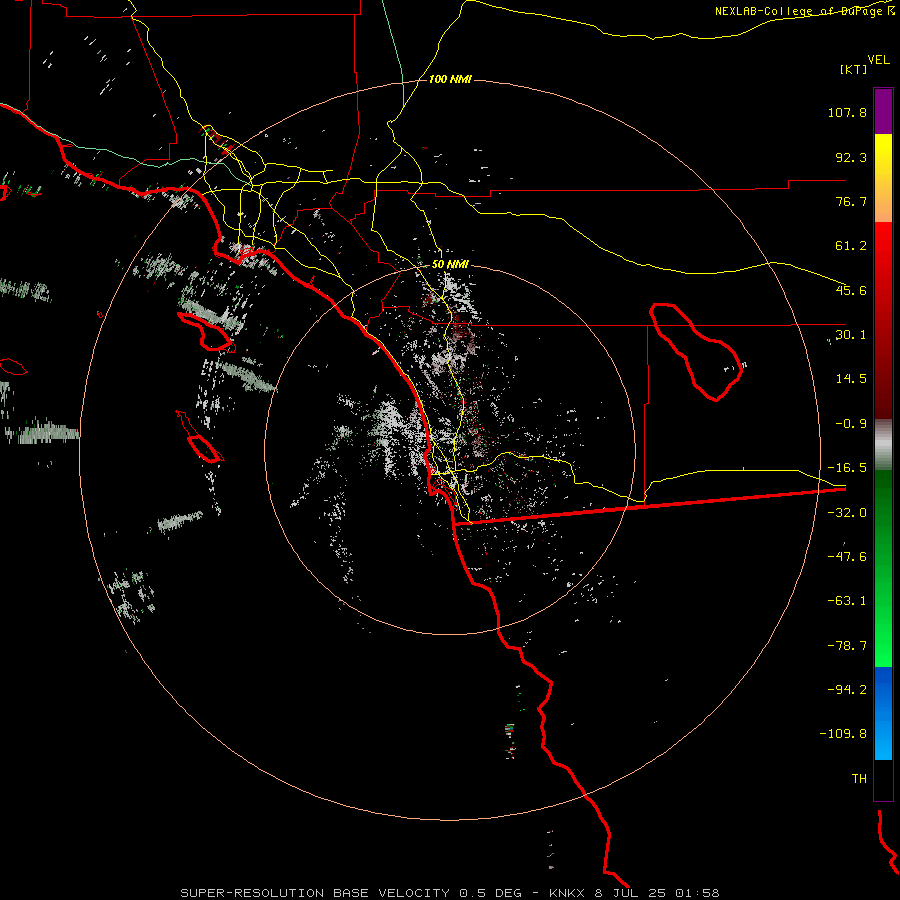Select the -47.6 legend value
Screen dimensions: 900x900
coord(847,557)
